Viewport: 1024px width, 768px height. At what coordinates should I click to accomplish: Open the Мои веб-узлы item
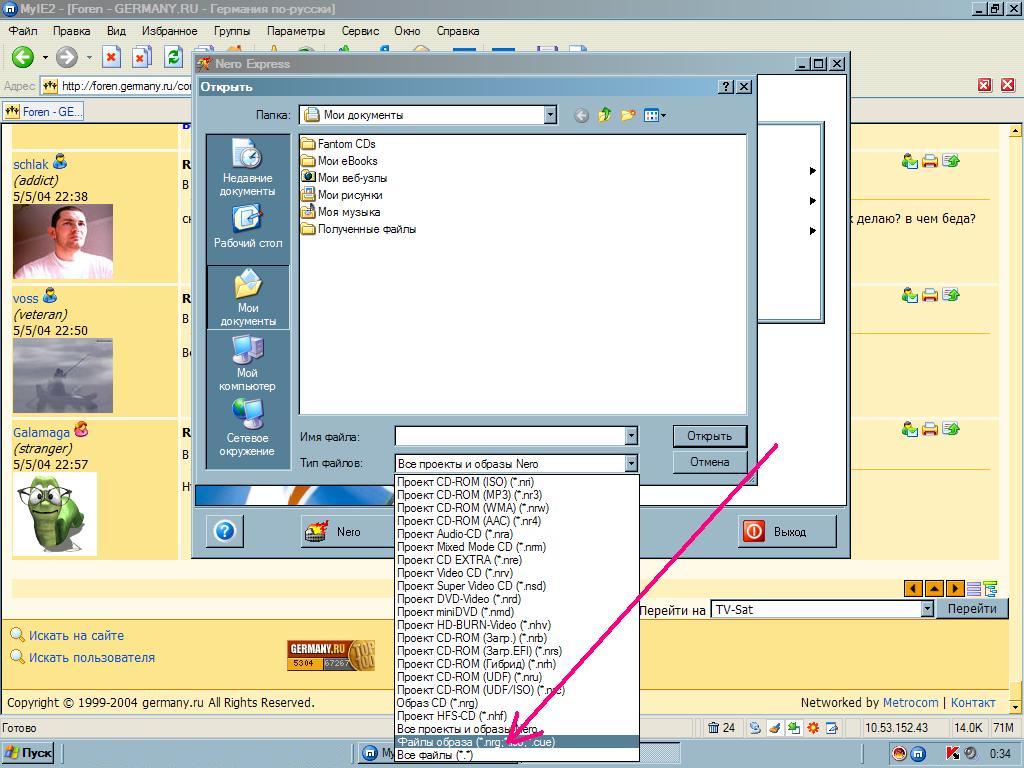click(x=344, y=178)
